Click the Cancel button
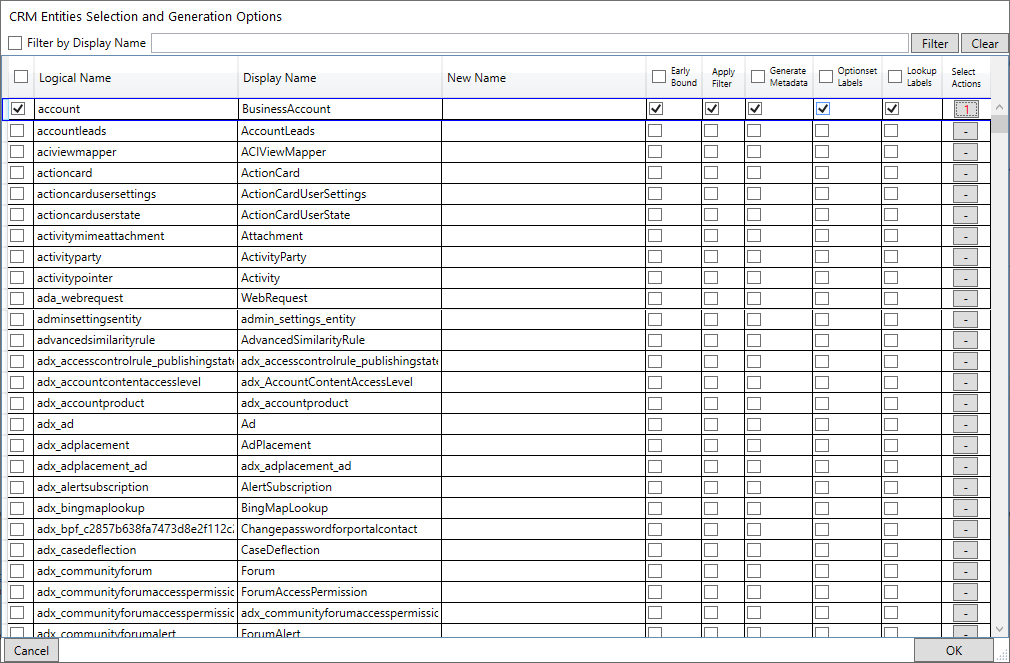1010x663 pixels. 31,650
